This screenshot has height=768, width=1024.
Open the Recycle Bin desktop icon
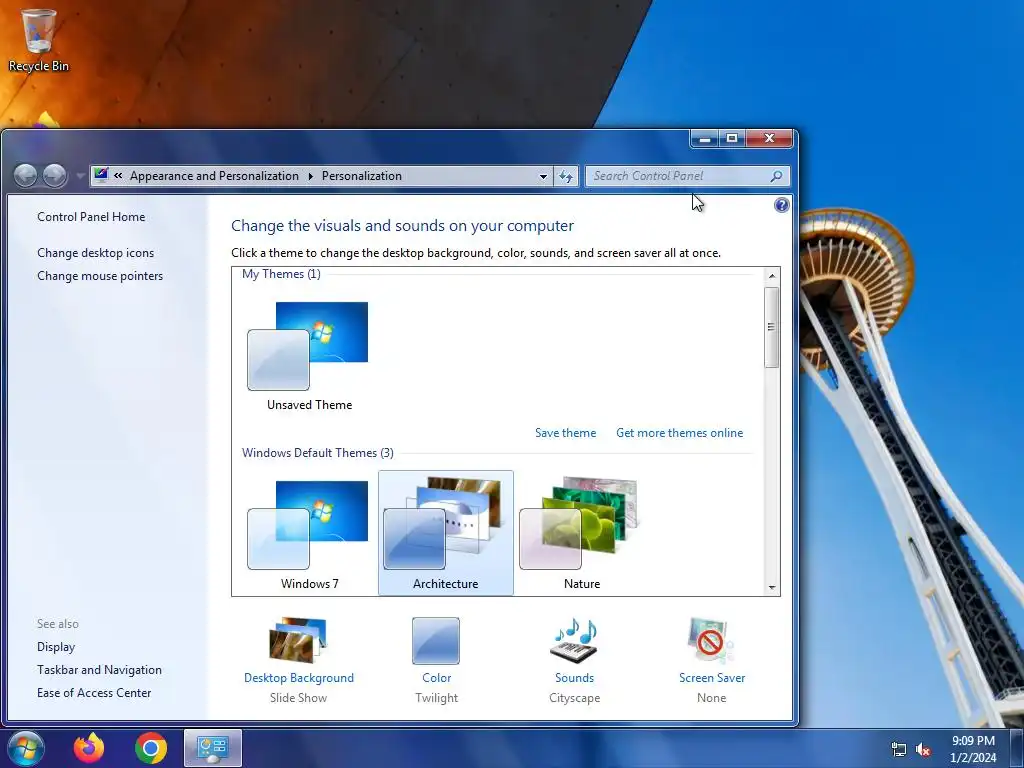38,39
